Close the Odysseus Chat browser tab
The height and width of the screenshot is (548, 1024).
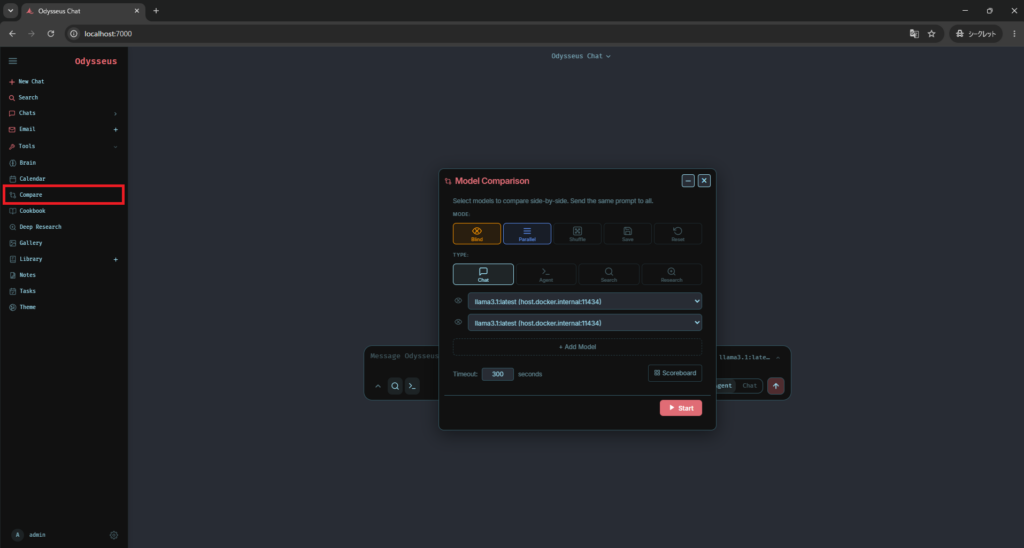pos(137,11)
